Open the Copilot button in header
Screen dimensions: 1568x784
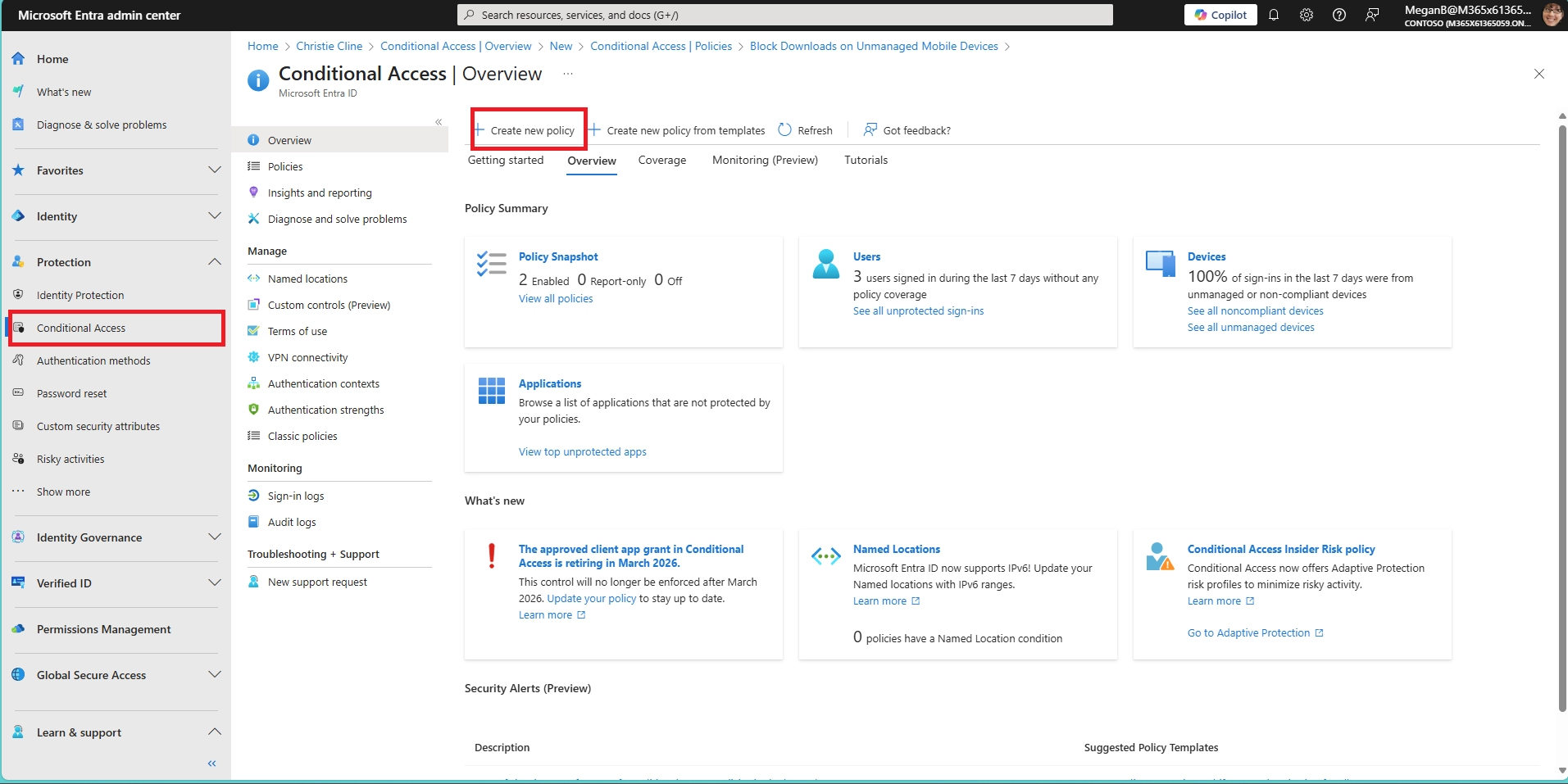coord(1220,15)
